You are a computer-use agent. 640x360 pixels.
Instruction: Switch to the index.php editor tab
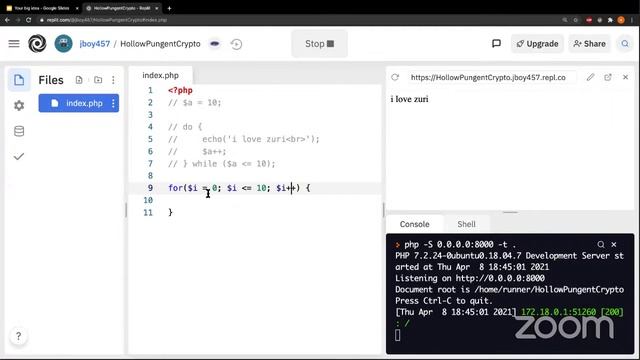tap(160, 75)
